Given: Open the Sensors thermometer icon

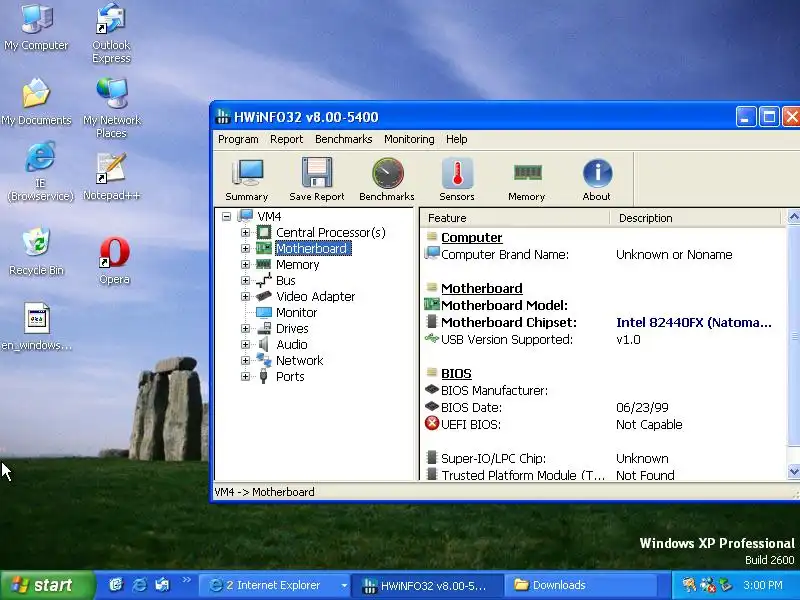Looking at the screenshot, I should (x=457, y=180).
